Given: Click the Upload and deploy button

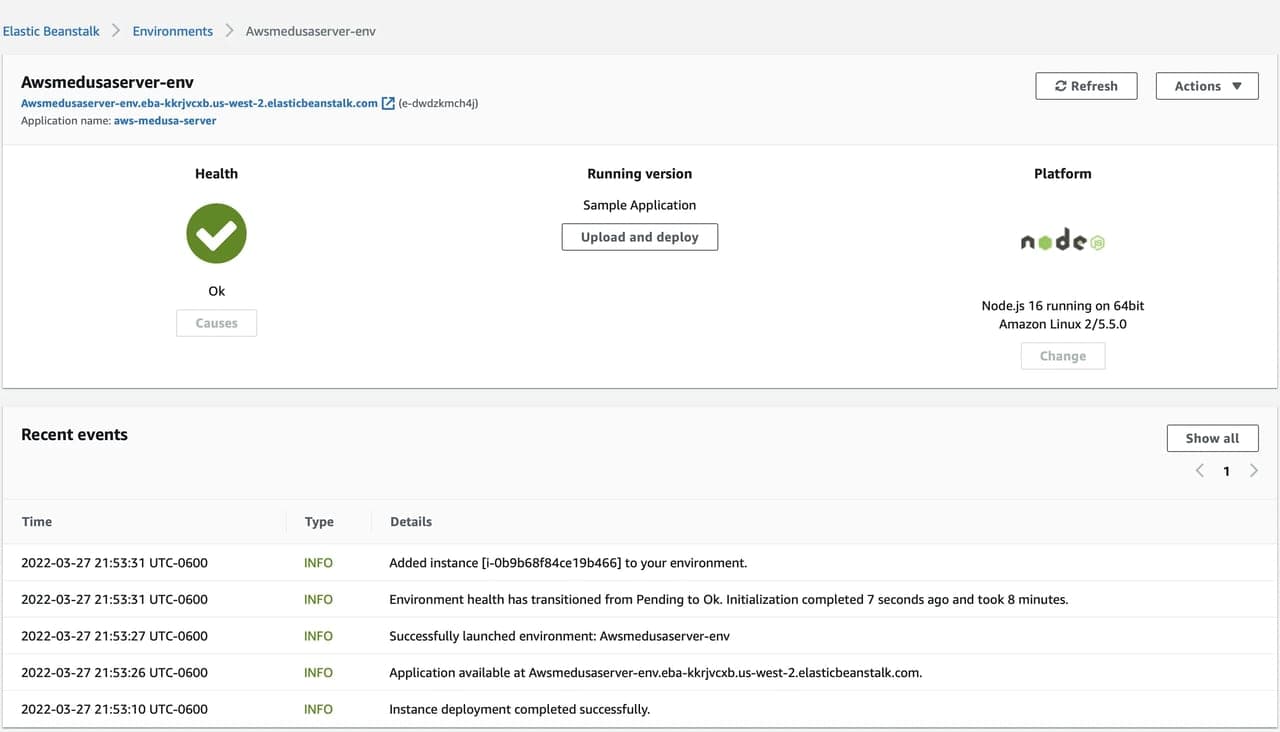Looking at the screenshot, I should pyautogui.click(x=640, y=237).
